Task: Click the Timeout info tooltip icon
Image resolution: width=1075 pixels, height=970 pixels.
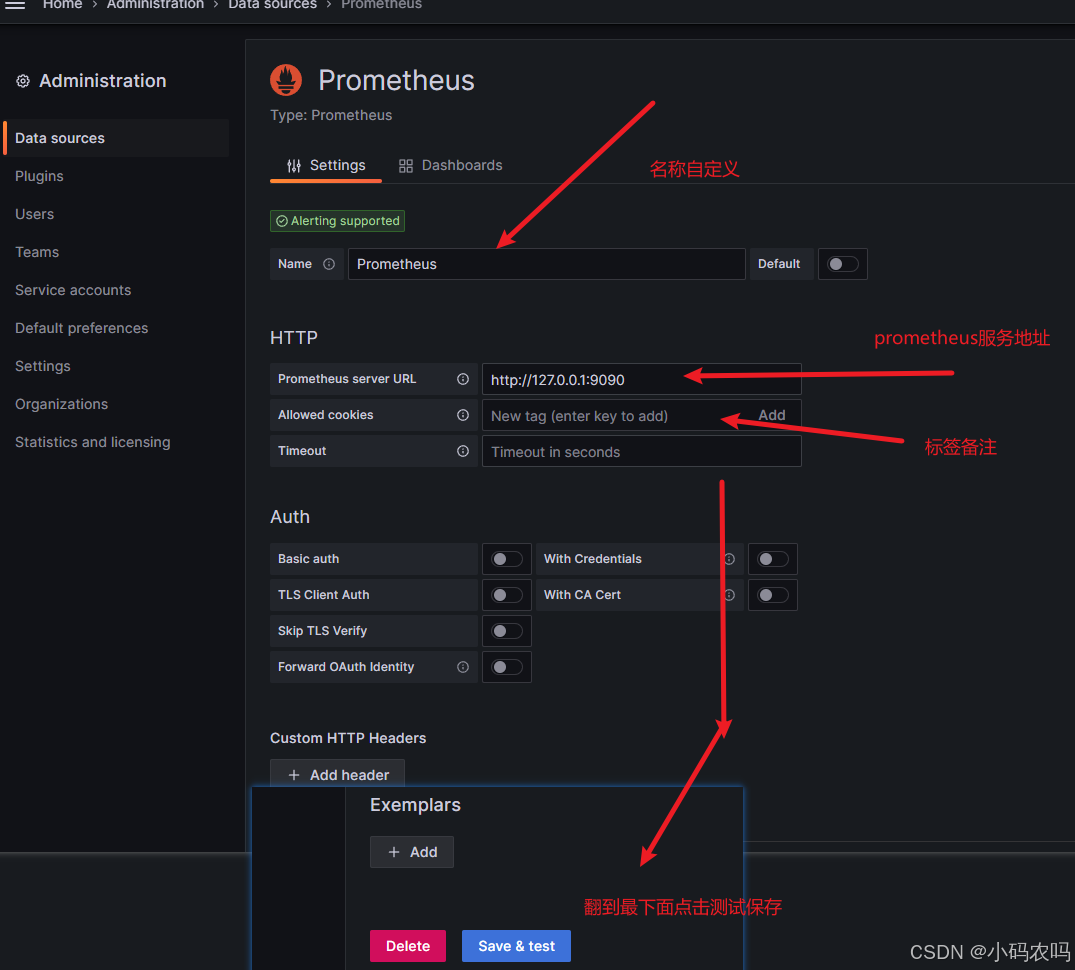Action: [462, 451]
